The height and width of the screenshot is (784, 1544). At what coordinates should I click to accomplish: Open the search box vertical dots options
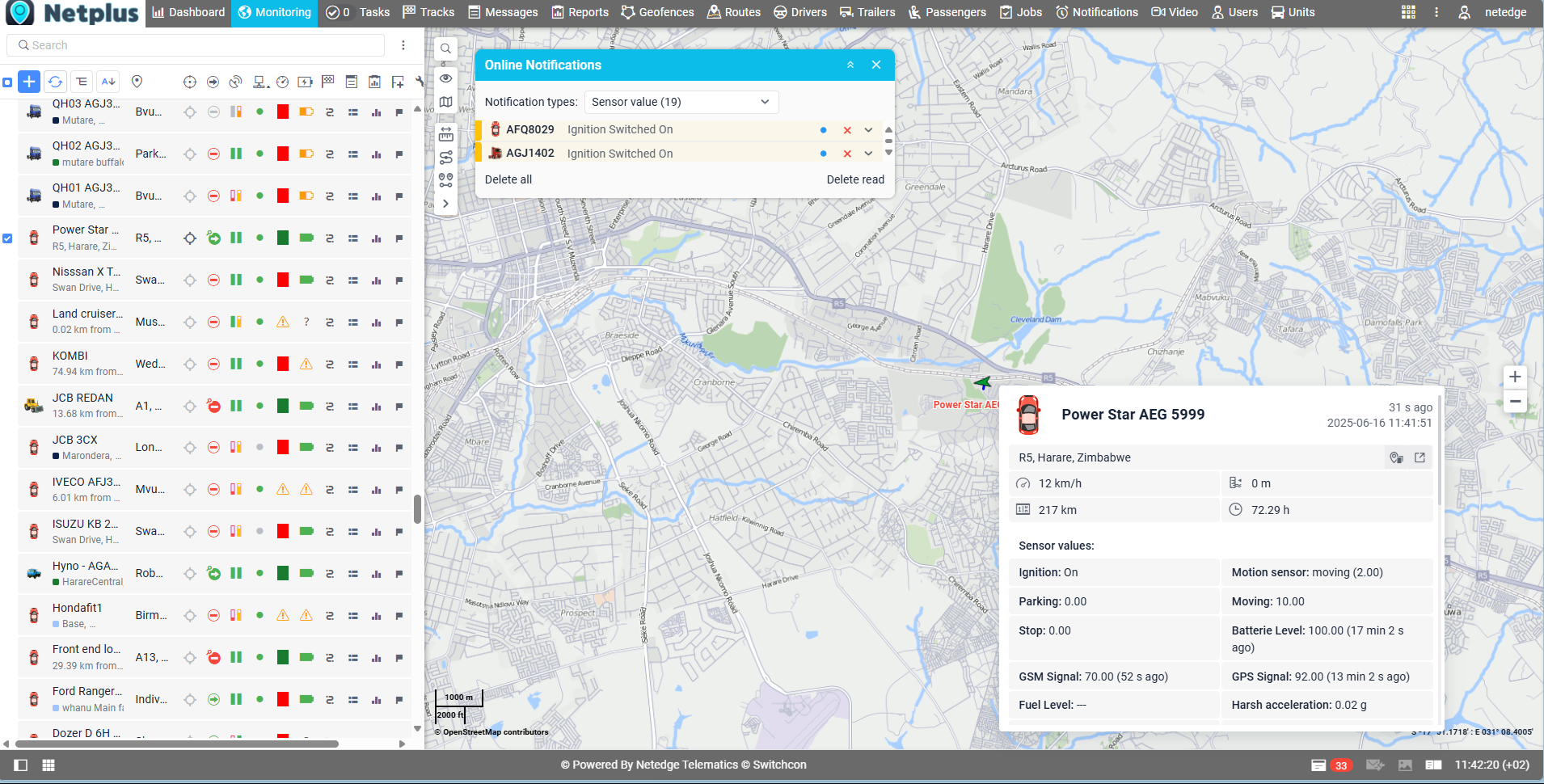point(403,45)
